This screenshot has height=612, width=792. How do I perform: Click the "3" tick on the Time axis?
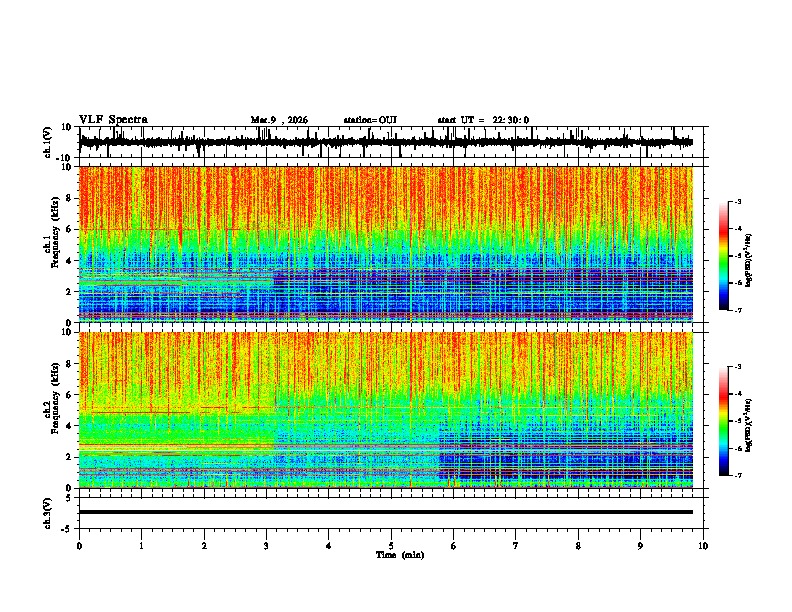[x=266, y=546]
